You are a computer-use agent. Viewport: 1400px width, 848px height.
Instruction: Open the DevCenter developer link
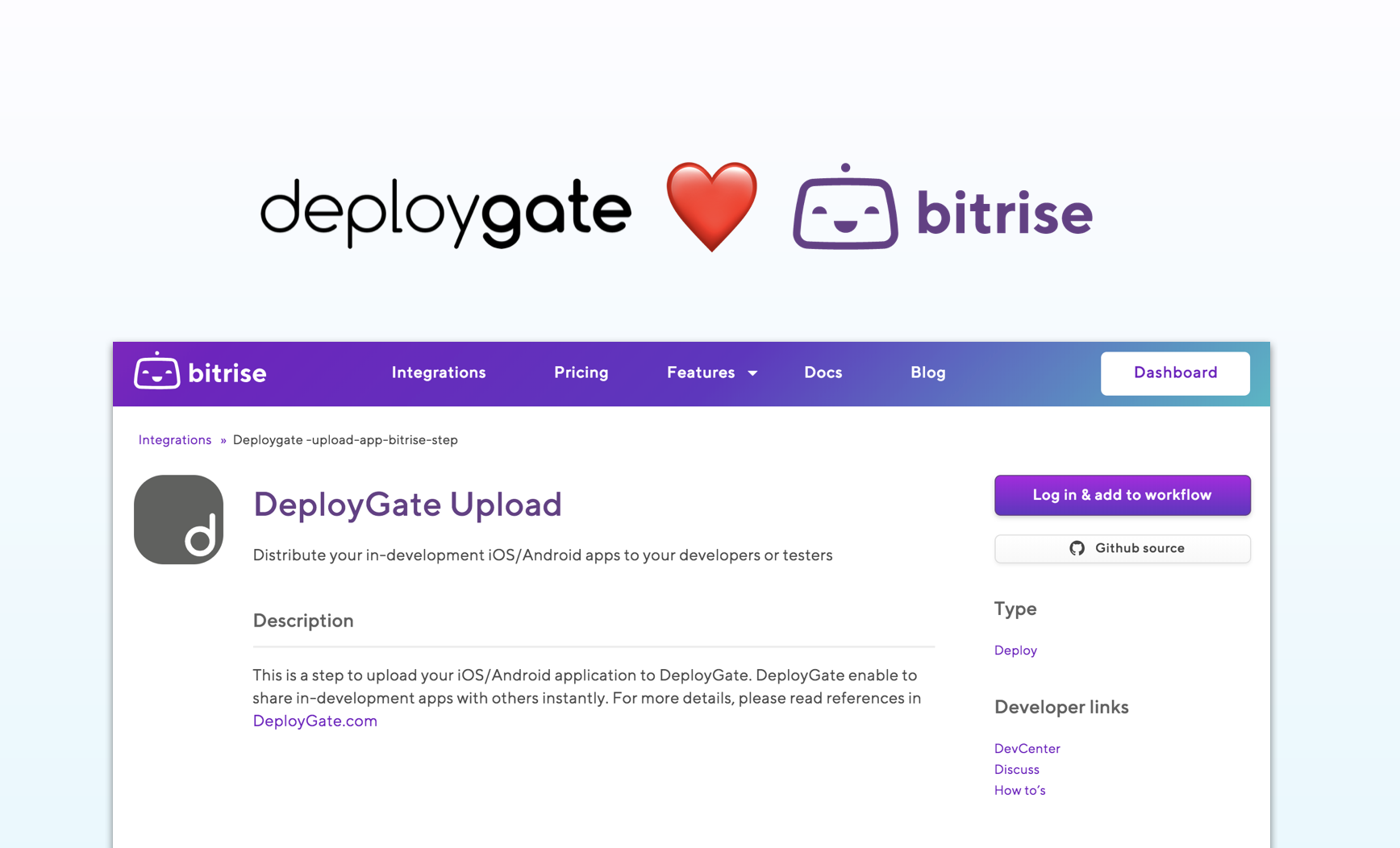[x=1027, y=749]
